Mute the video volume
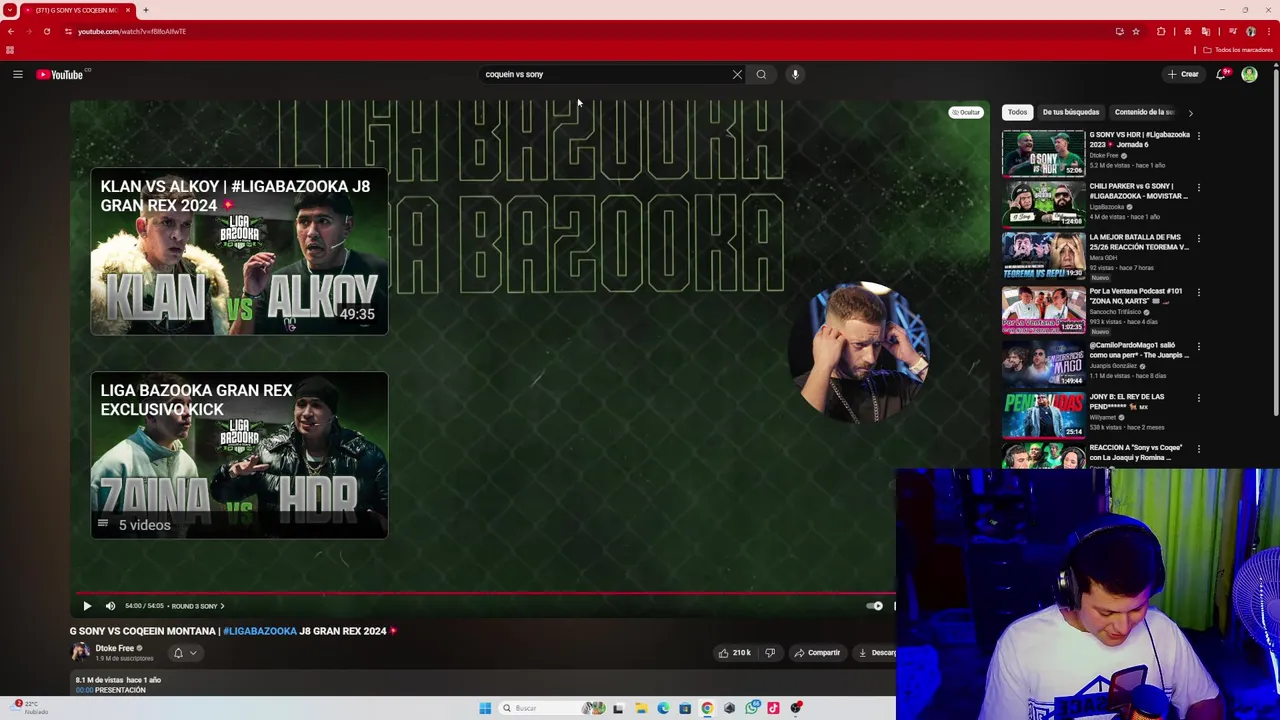This screenshot has width=1280, height=720. [110, 606]
